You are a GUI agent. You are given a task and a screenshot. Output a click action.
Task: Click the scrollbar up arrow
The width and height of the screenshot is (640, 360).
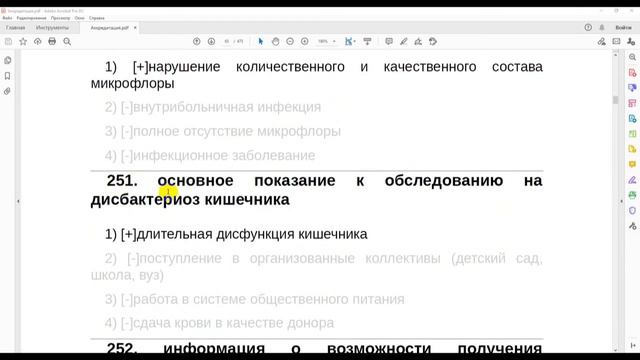616,54
